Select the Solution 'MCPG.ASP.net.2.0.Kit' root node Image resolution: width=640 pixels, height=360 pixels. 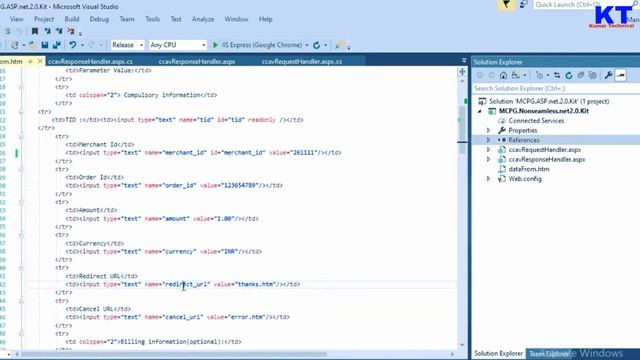549,101
